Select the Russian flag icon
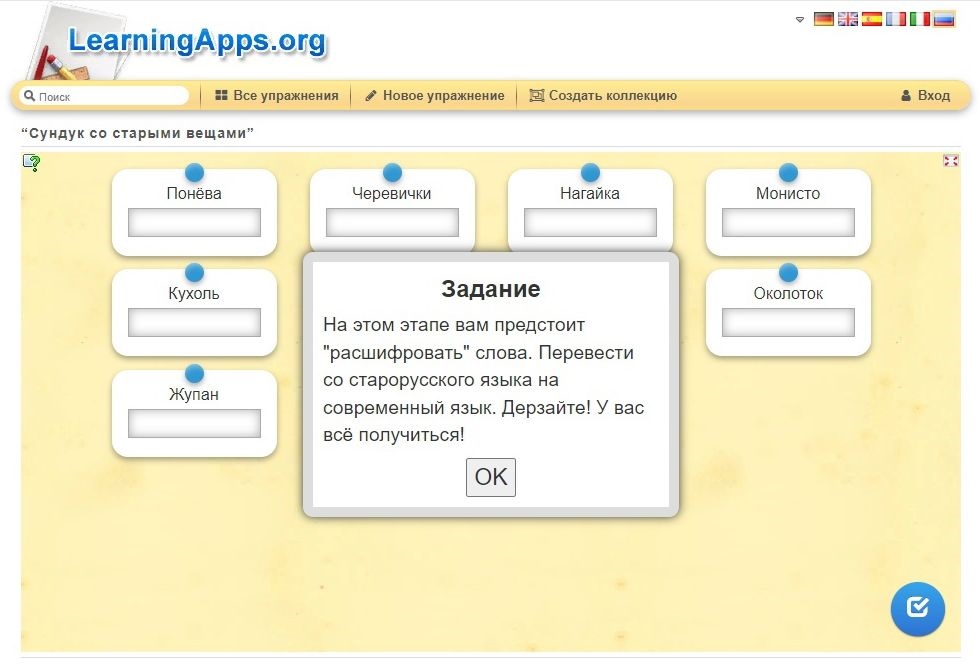The image size is (980, 671). (944, 19)
